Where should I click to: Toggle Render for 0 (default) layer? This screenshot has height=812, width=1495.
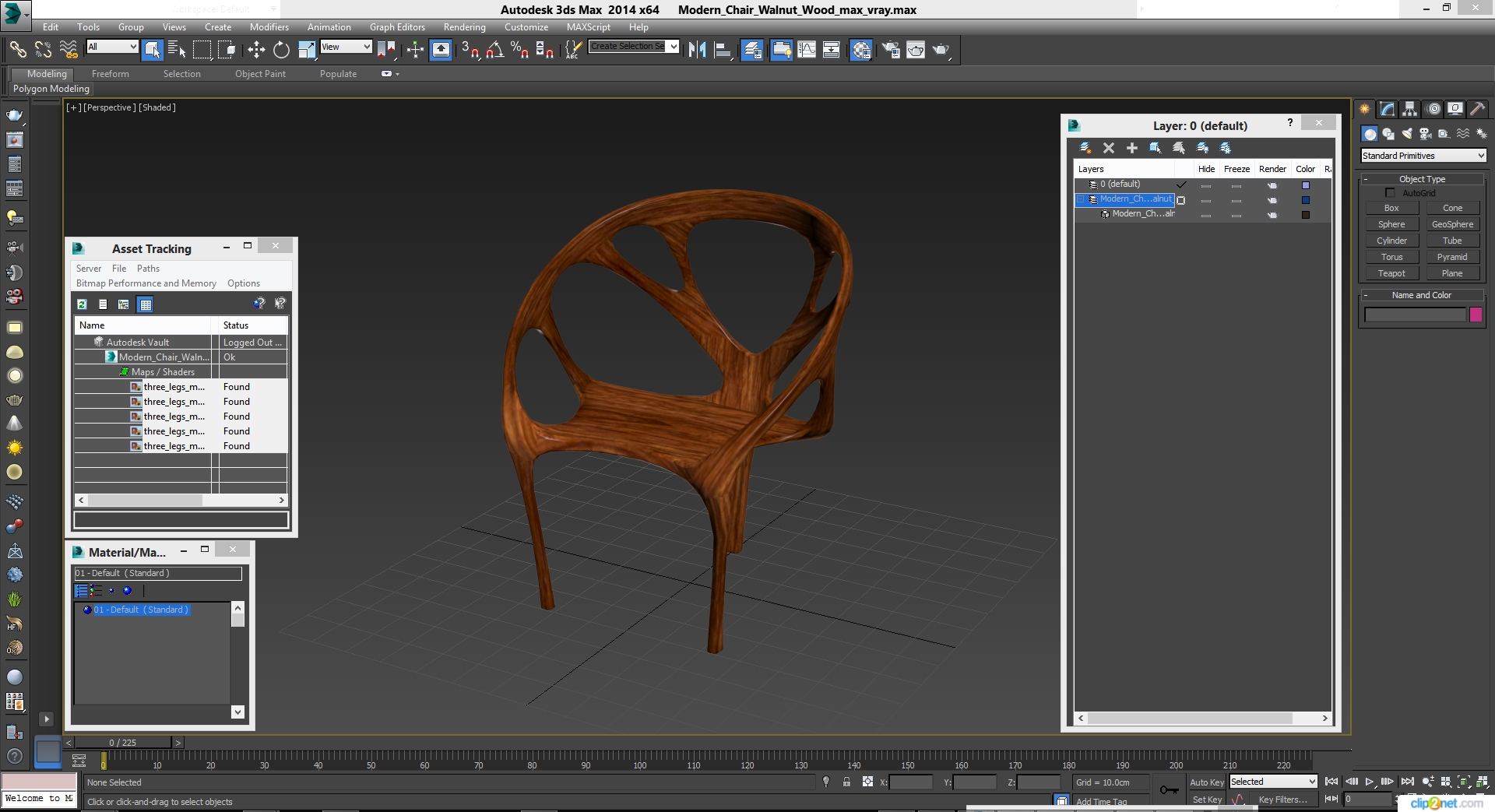pos(1272,185)
